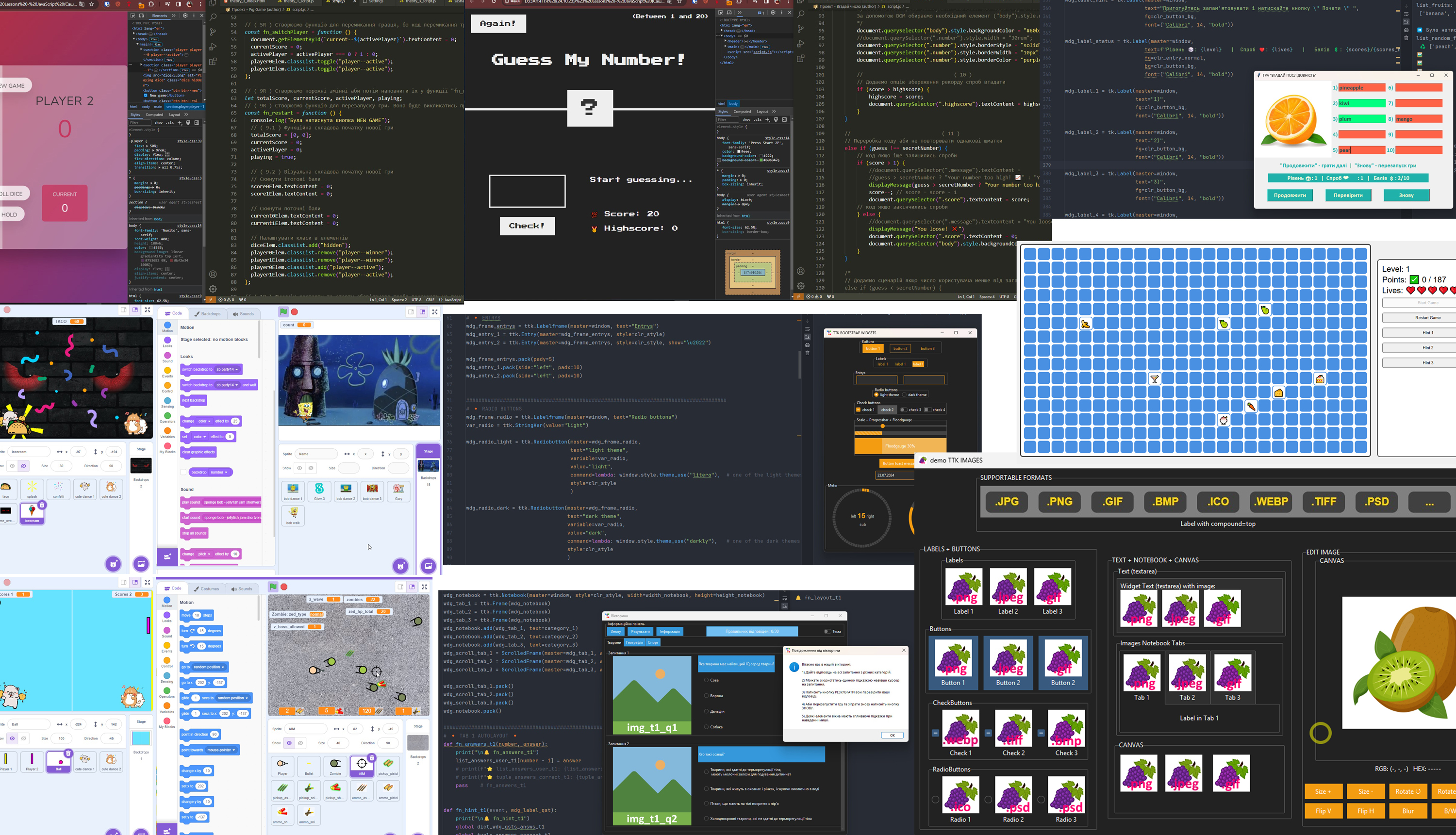This screenshot has width=1456, height=835.
Task: Click the orange scale slider handle
Action: [x=882, y=426]
